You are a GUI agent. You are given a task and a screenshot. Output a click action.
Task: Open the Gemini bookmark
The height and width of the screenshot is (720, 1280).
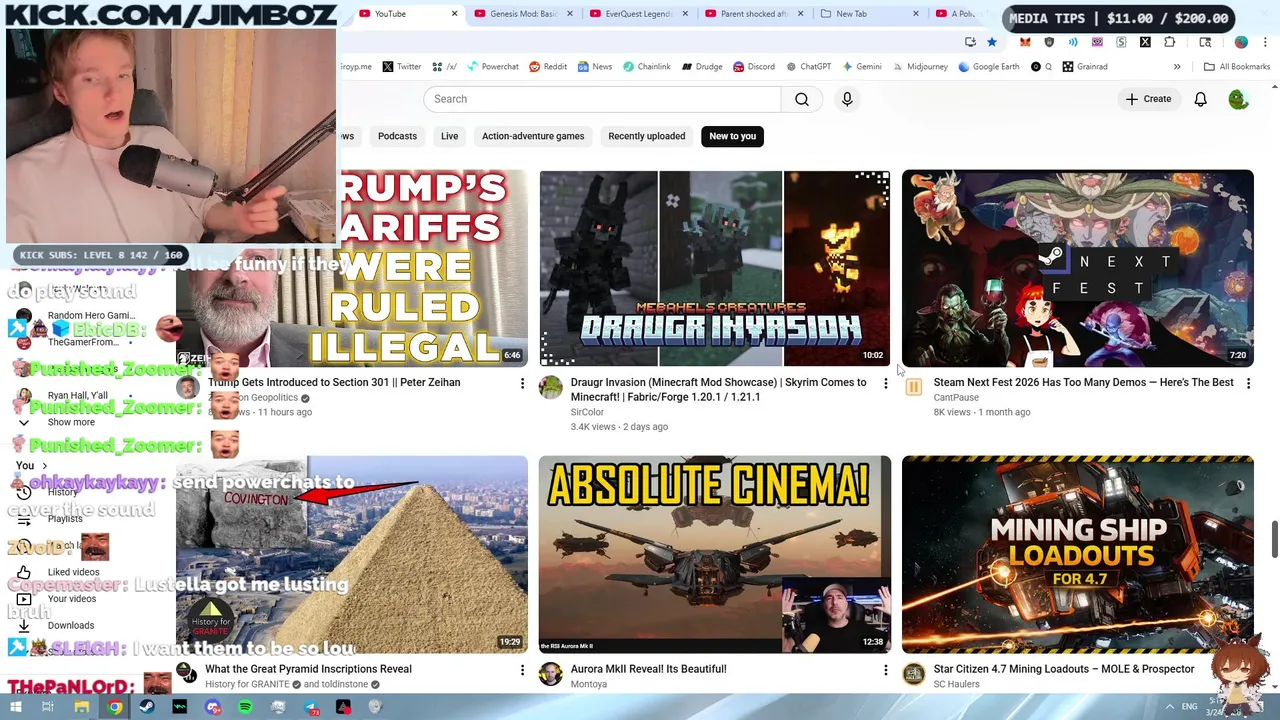point(861,67)
